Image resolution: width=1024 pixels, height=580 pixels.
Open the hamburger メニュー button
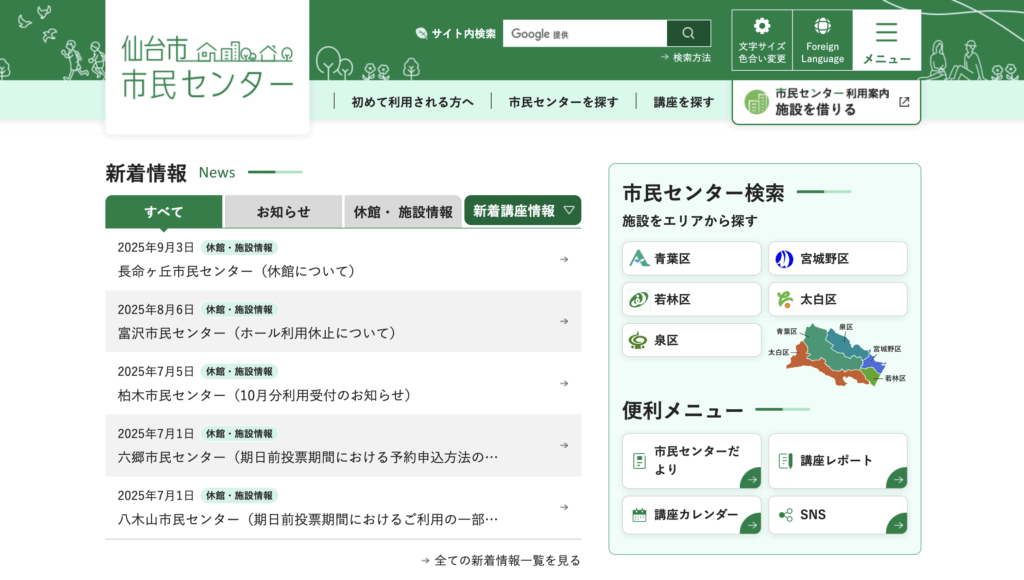tap(887, 40)
